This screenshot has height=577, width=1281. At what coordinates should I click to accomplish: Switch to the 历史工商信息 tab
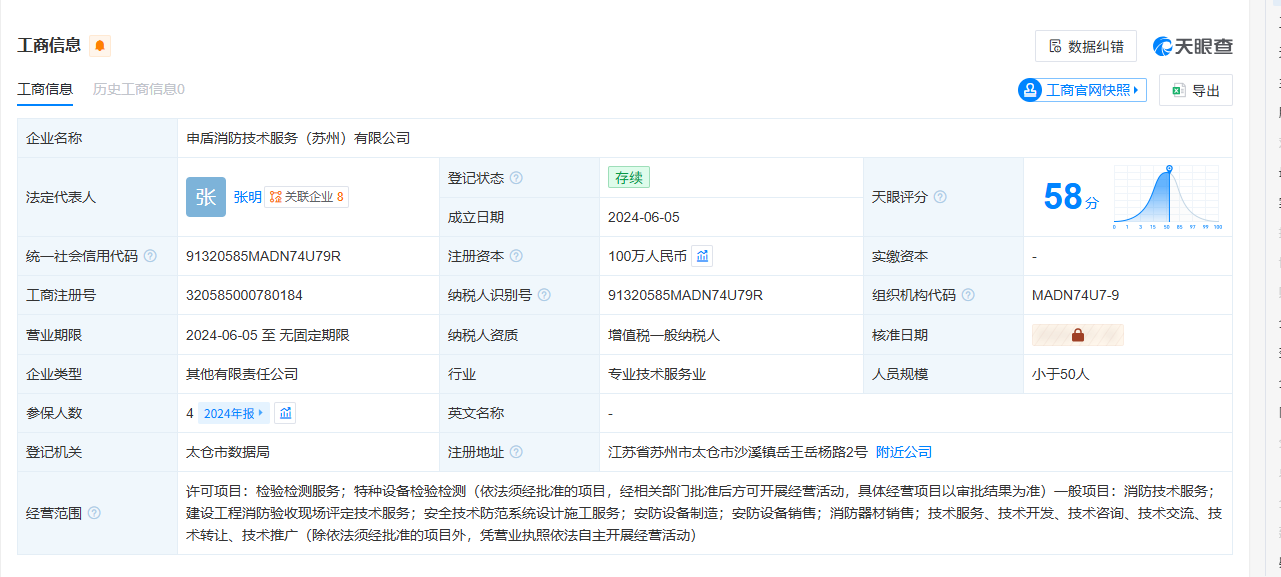[x=138, y=89]
